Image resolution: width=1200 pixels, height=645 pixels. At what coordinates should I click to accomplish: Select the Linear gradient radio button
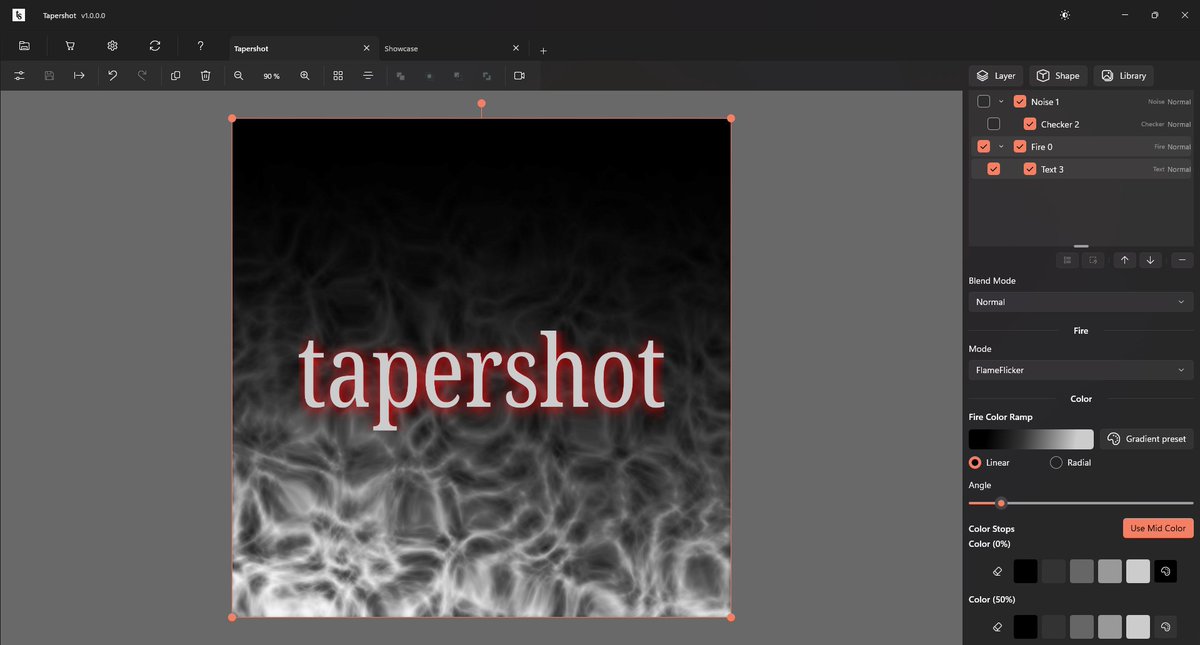point(975,463)
